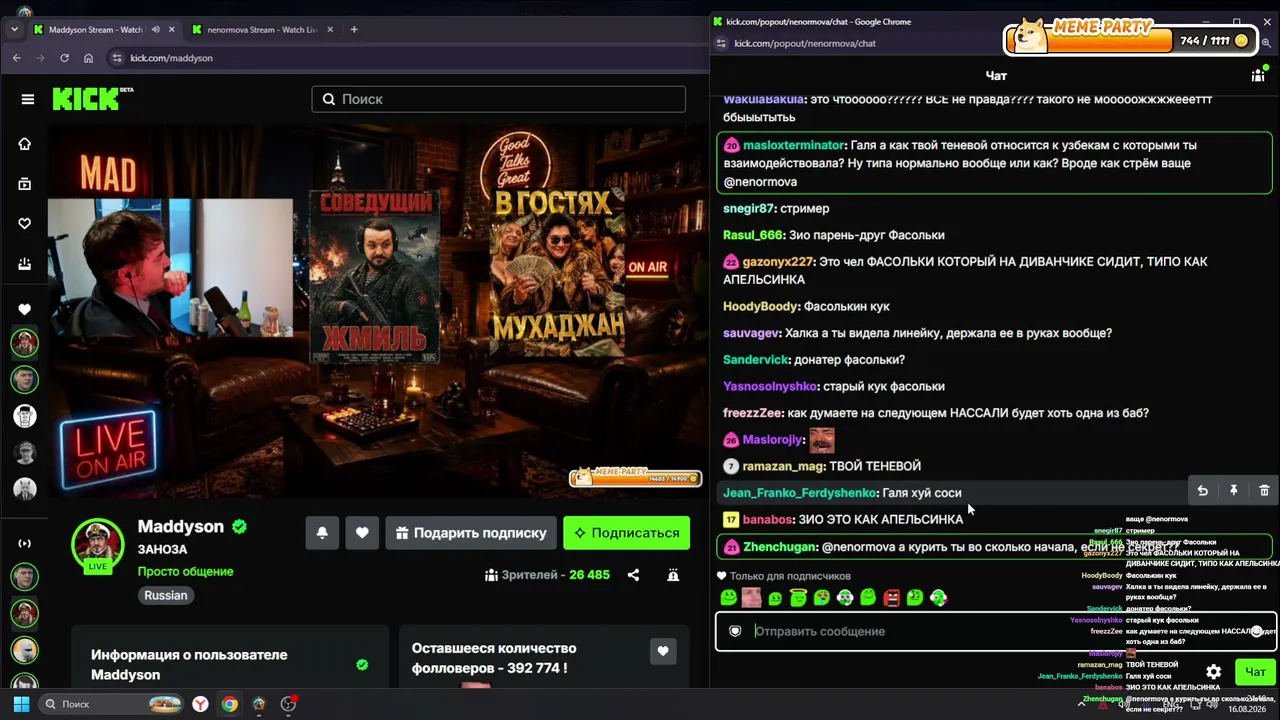This screenshot has width=1280, height=720.
Task: Open Zhenchugan's username in chat
Action: pyautogui.click(x=779, y=547)
